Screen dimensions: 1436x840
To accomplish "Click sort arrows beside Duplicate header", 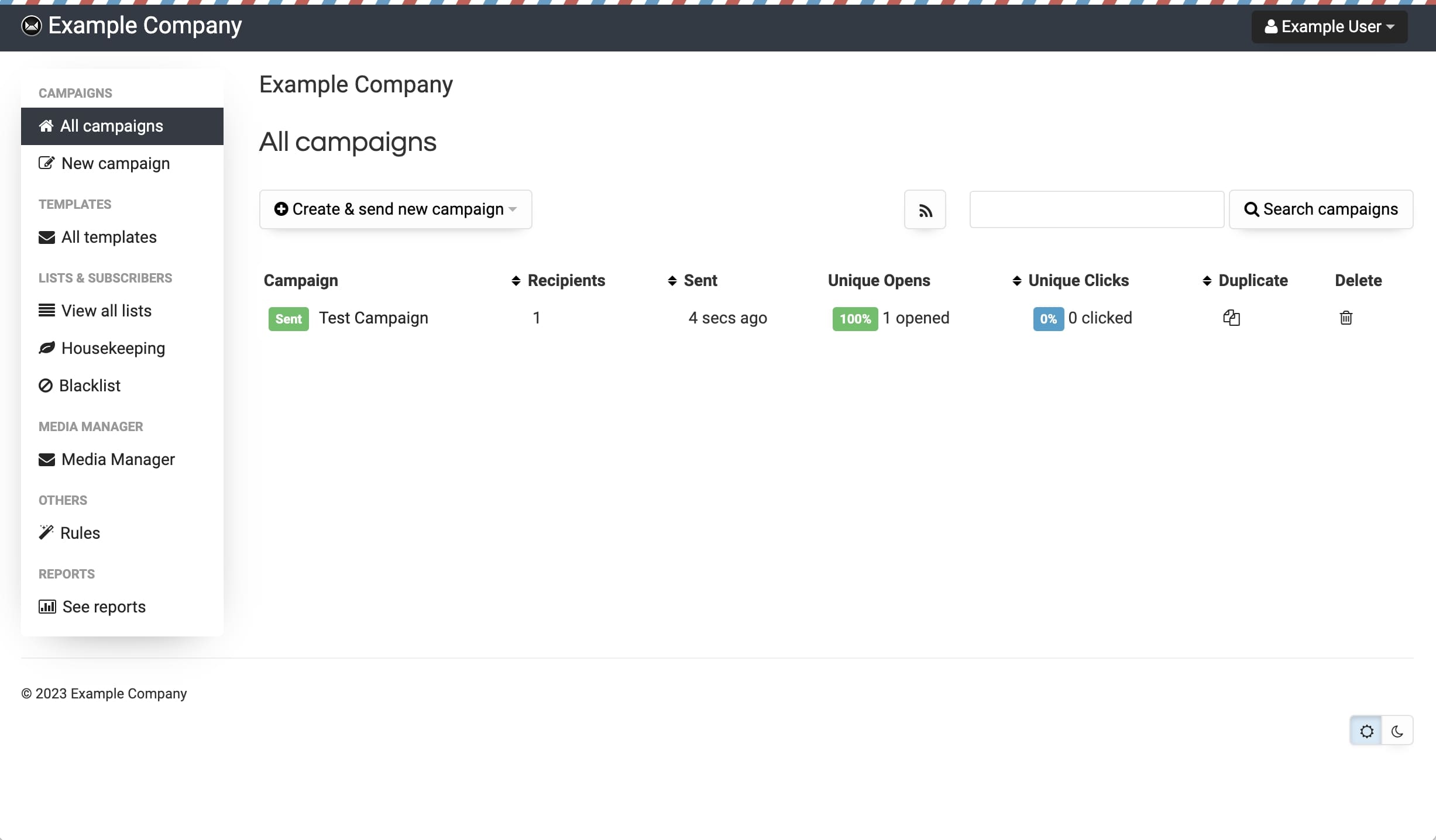I will click(1207, 281).
